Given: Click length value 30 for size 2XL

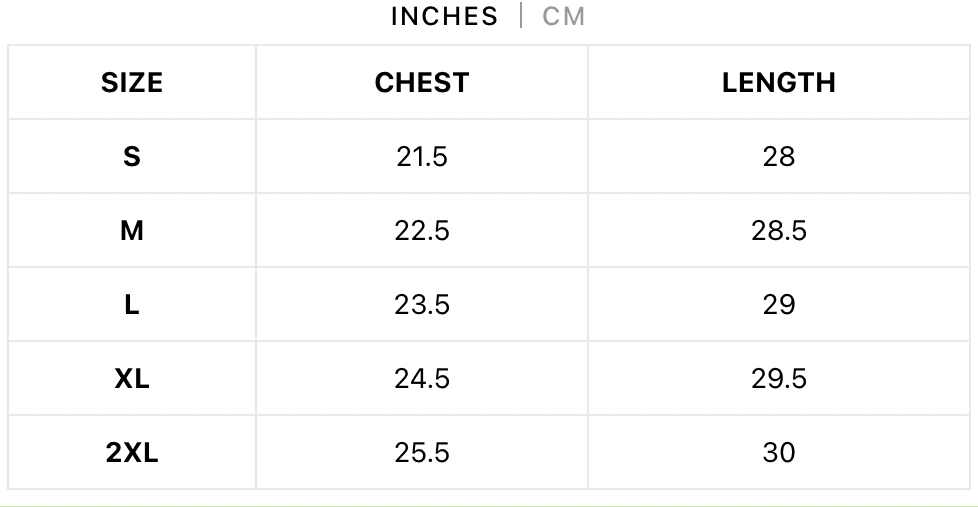Looking at the screenshot, I should [x=779, y=453].
